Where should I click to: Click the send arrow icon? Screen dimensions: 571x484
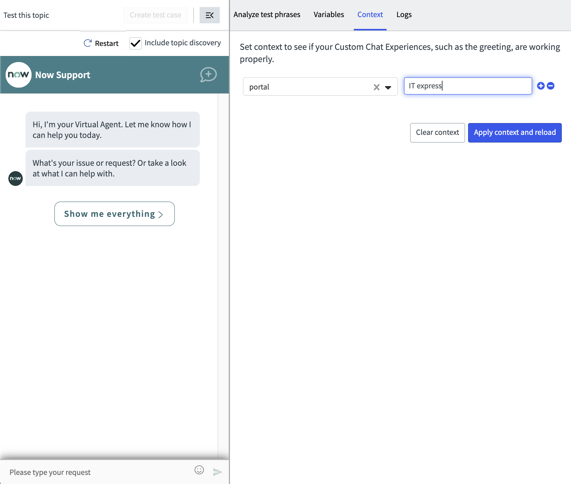tap(217, 472)
